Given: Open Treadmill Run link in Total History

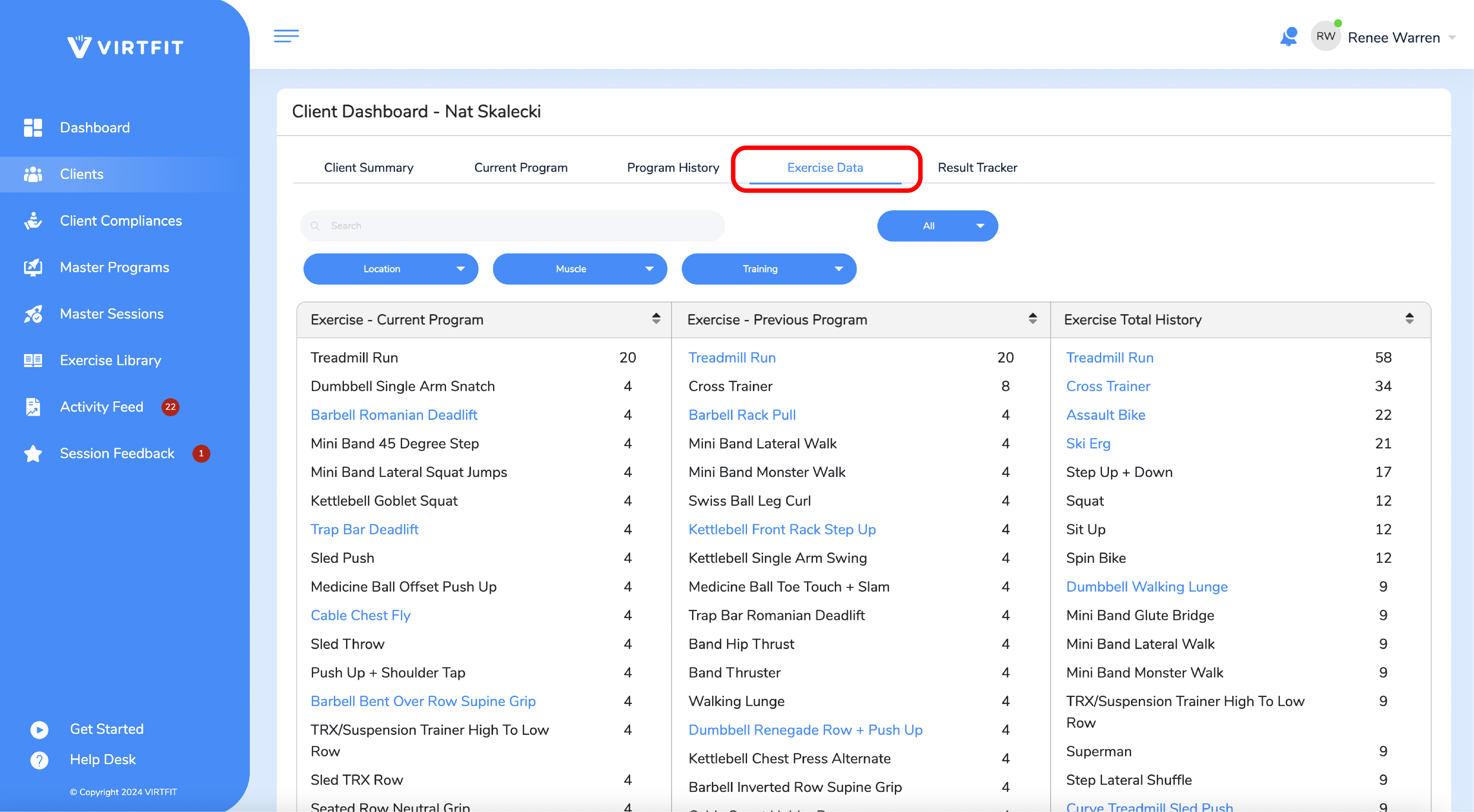Looking at the screenshot, I should [x=1109, y=358].
